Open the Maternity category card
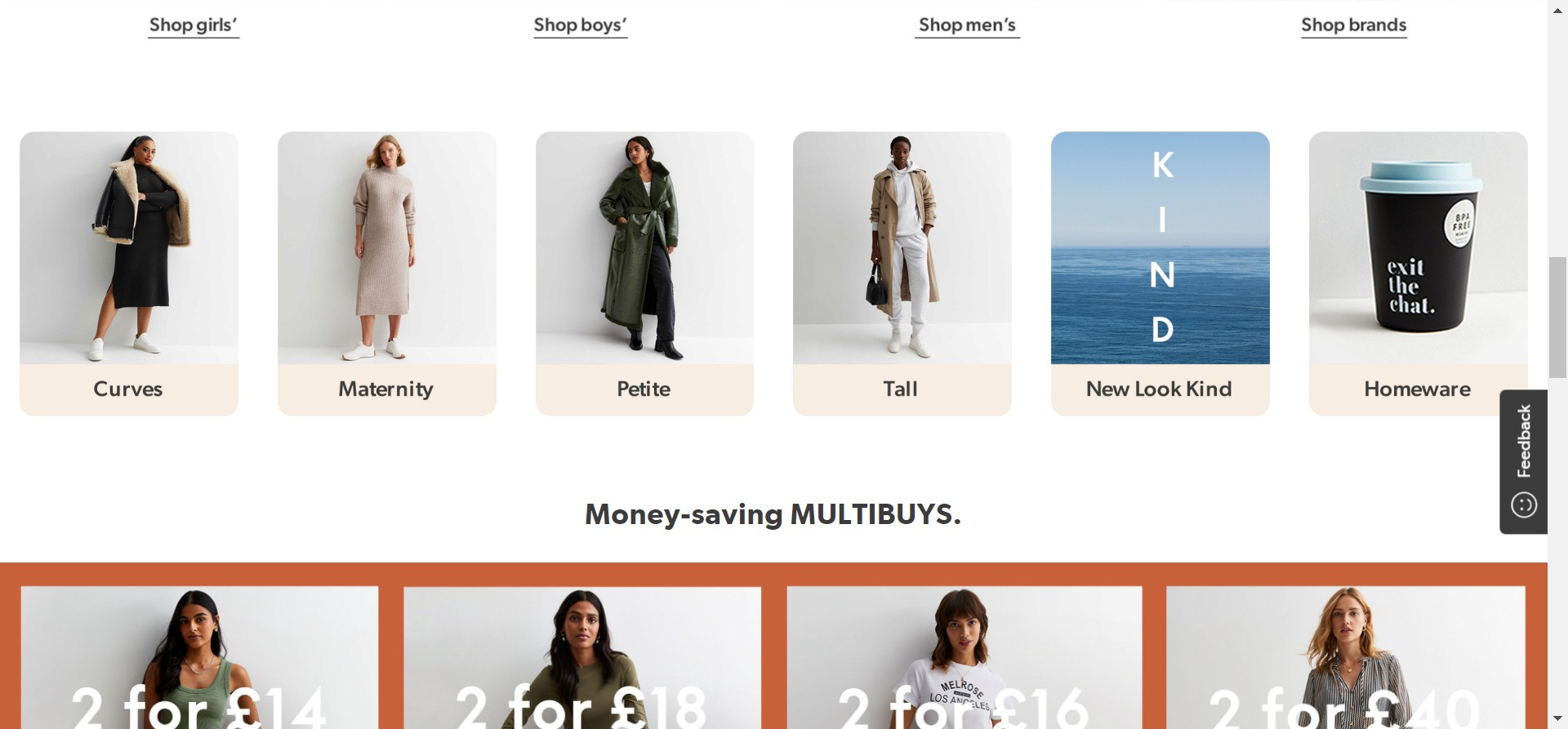Screen dimensions: 1568x729 point(387,273)
